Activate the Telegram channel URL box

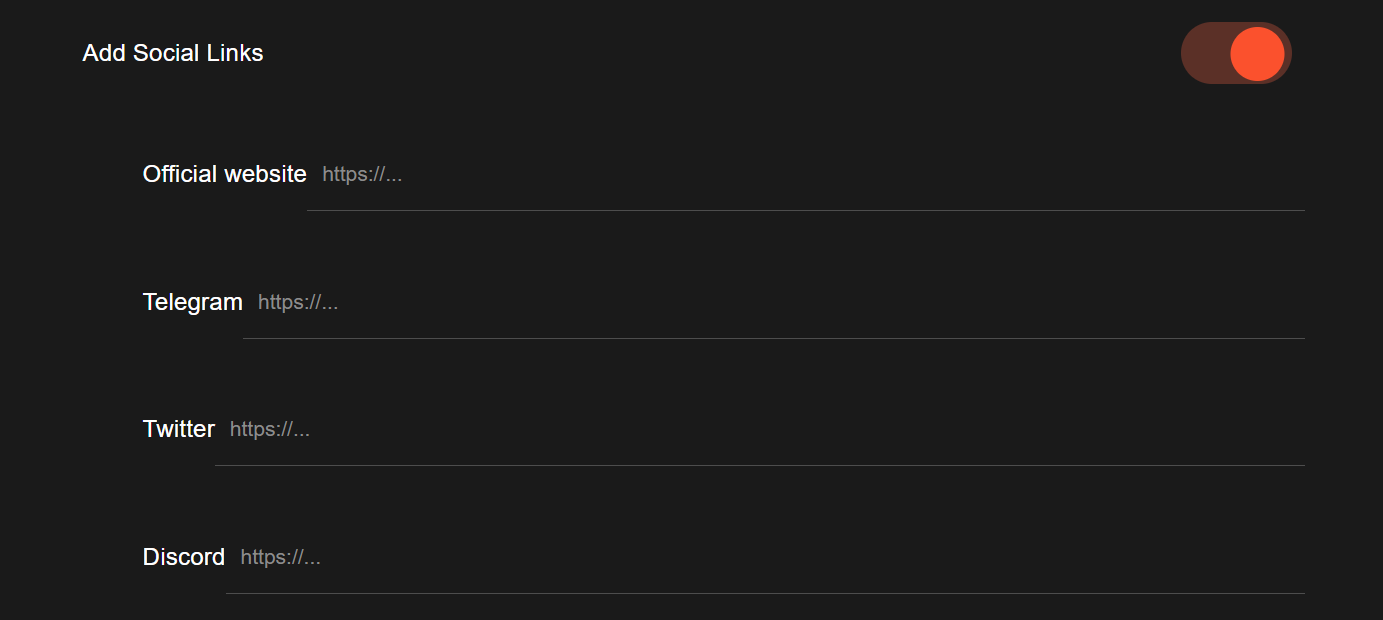(x=773, y=302)
